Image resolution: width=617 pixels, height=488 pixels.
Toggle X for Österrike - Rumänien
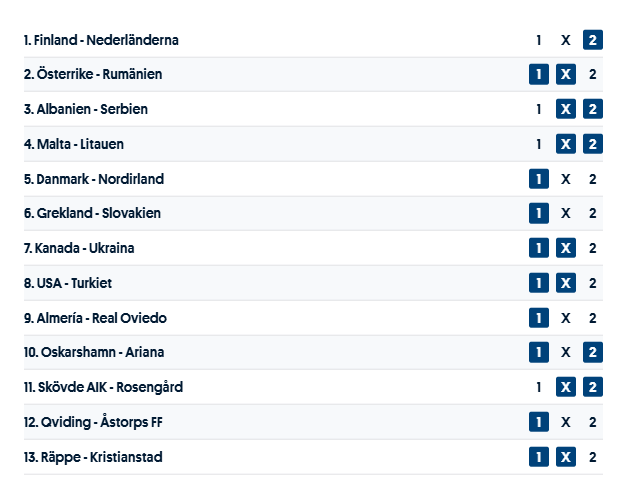tap(566, 75)
